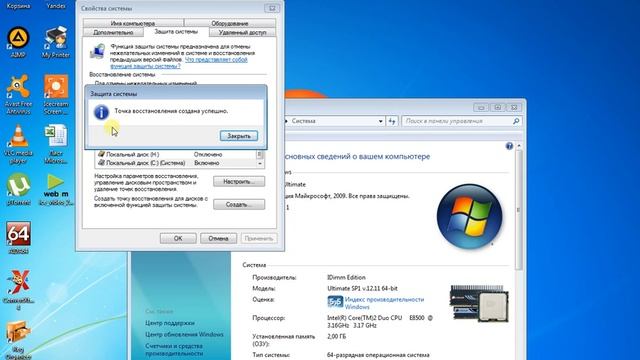Open the address bar dropdown arrow
Image resolution: width=640 pixels, height=360 pixels.
380,121
